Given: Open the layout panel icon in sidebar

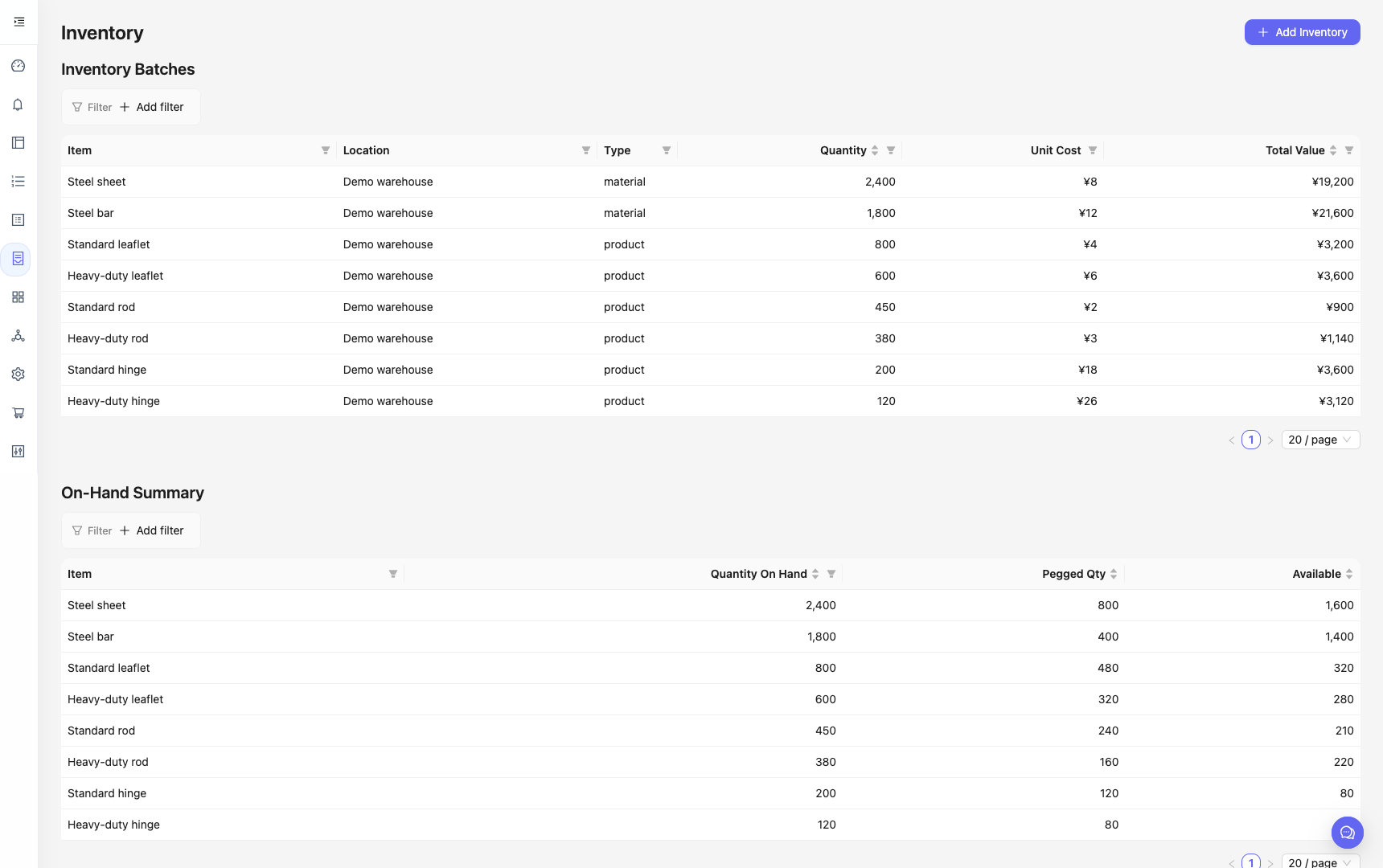Looking at the screenshot, I should click(x=18, y=143).
